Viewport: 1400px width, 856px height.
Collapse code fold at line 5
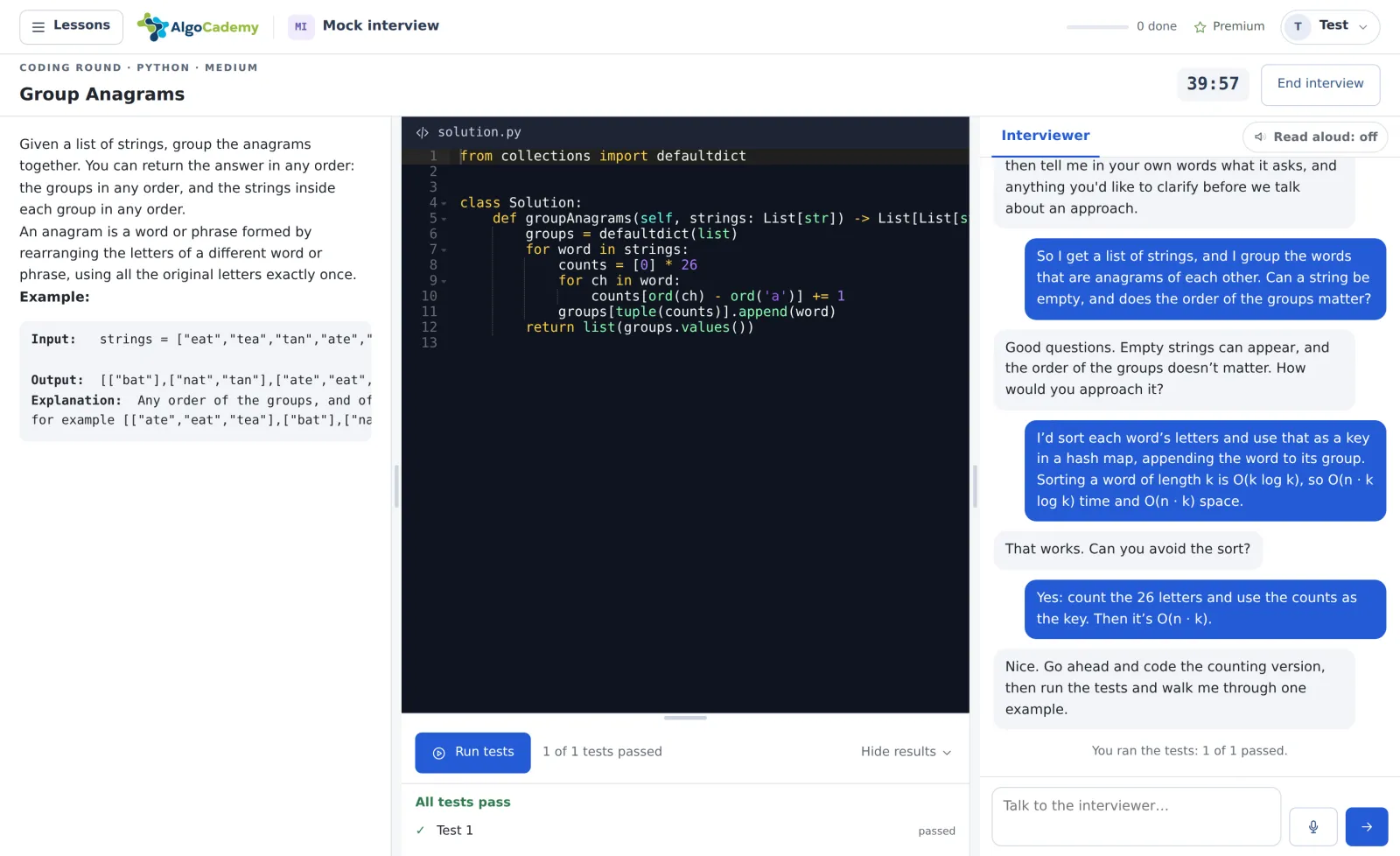[x=444, y=219]
